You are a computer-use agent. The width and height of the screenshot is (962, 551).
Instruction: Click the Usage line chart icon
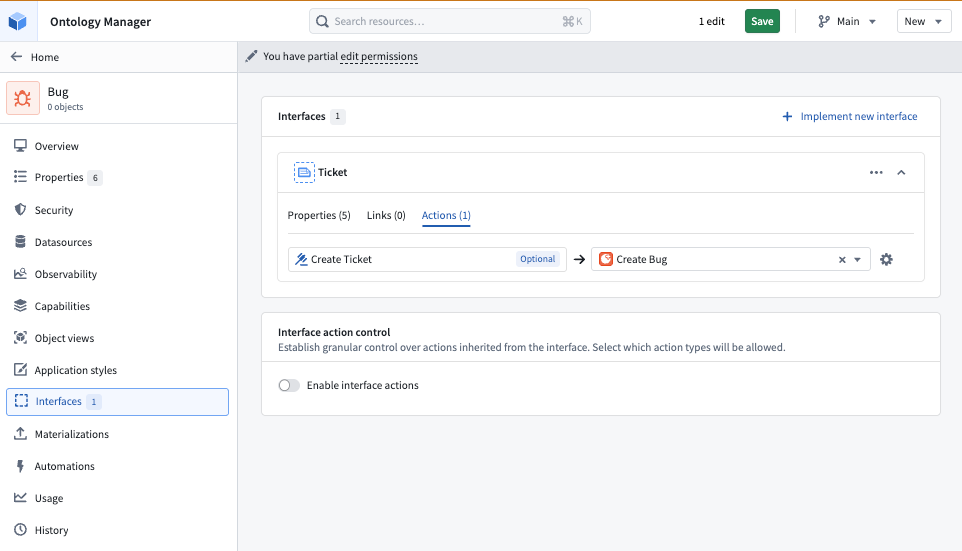[x=20, y=498]
